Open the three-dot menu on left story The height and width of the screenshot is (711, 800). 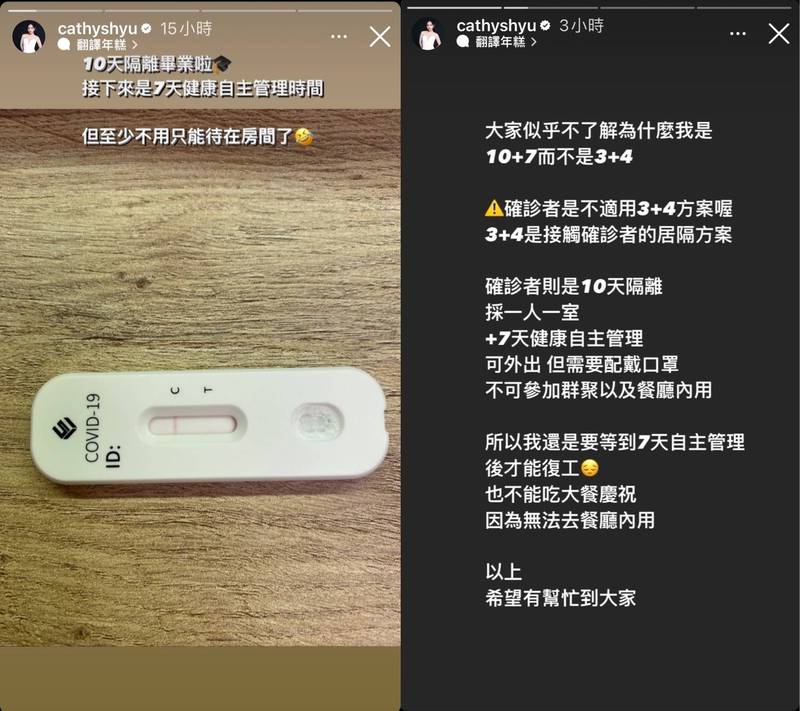coord(339,37)
